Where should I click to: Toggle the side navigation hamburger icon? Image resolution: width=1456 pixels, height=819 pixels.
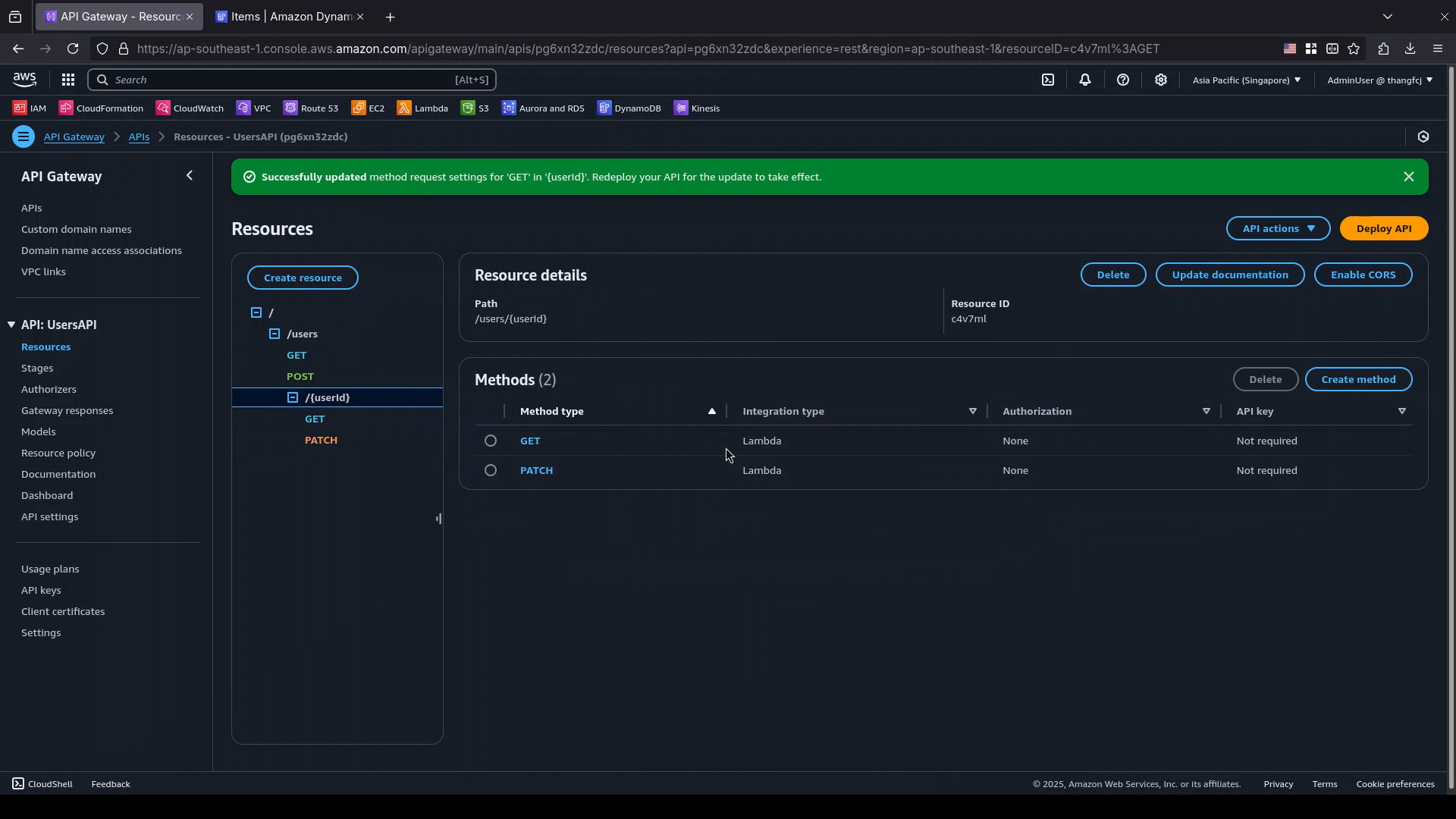(24, 136)
